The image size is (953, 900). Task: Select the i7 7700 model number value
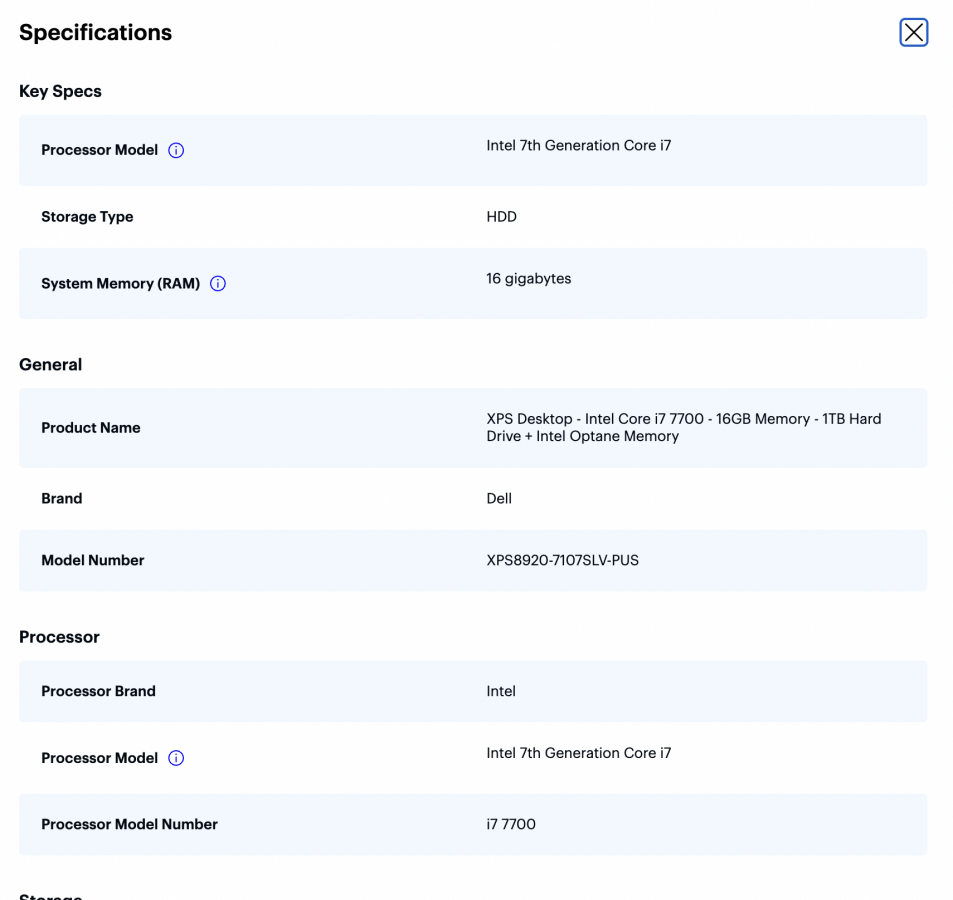point(511,824)
